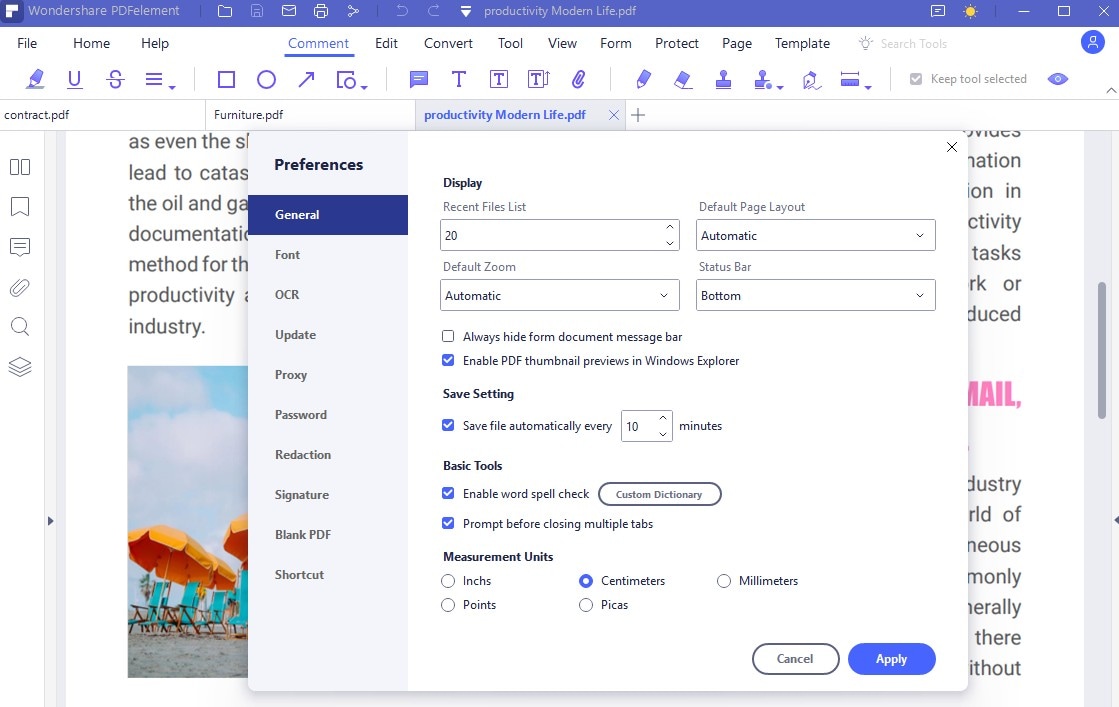Click the Apply button

tap(891, 658)
